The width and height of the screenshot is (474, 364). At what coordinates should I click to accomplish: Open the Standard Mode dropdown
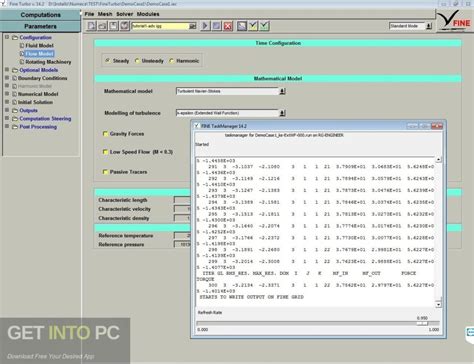(x=429, y=26)
